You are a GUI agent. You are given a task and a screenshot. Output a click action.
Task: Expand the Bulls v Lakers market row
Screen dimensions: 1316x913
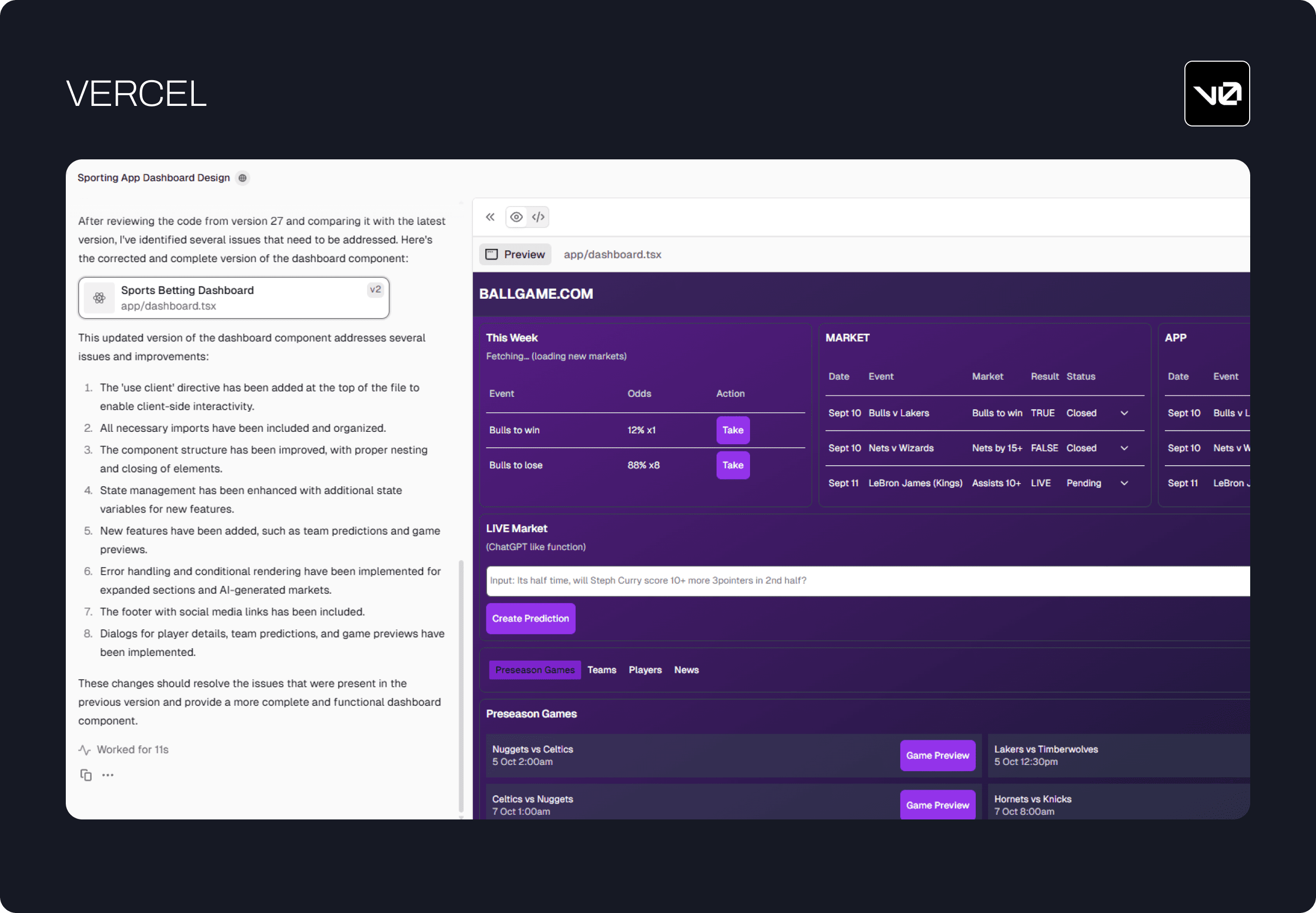pos(1124,413)
